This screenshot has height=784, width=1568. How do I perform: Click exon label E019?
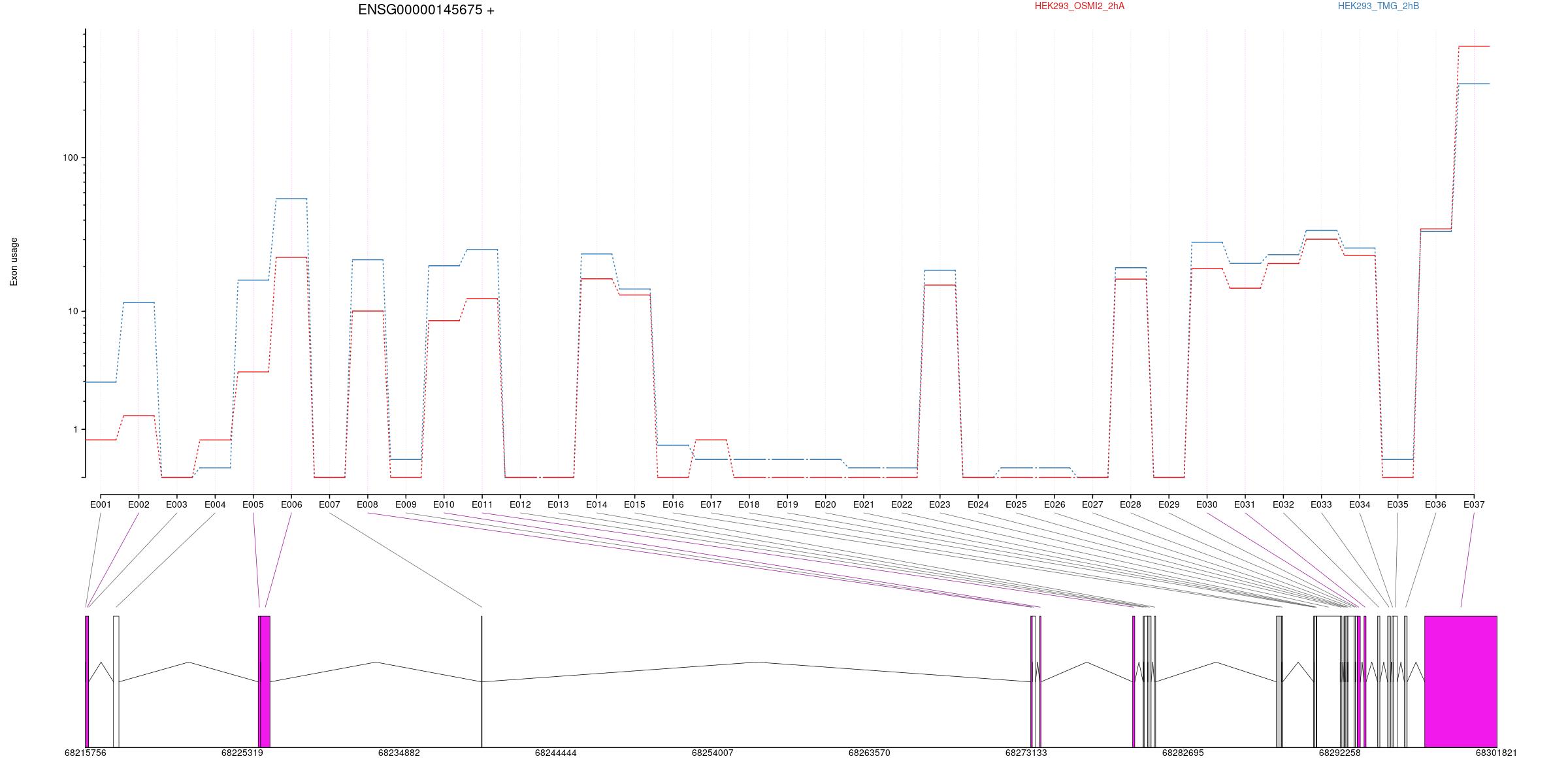click(x=787, y=504)
